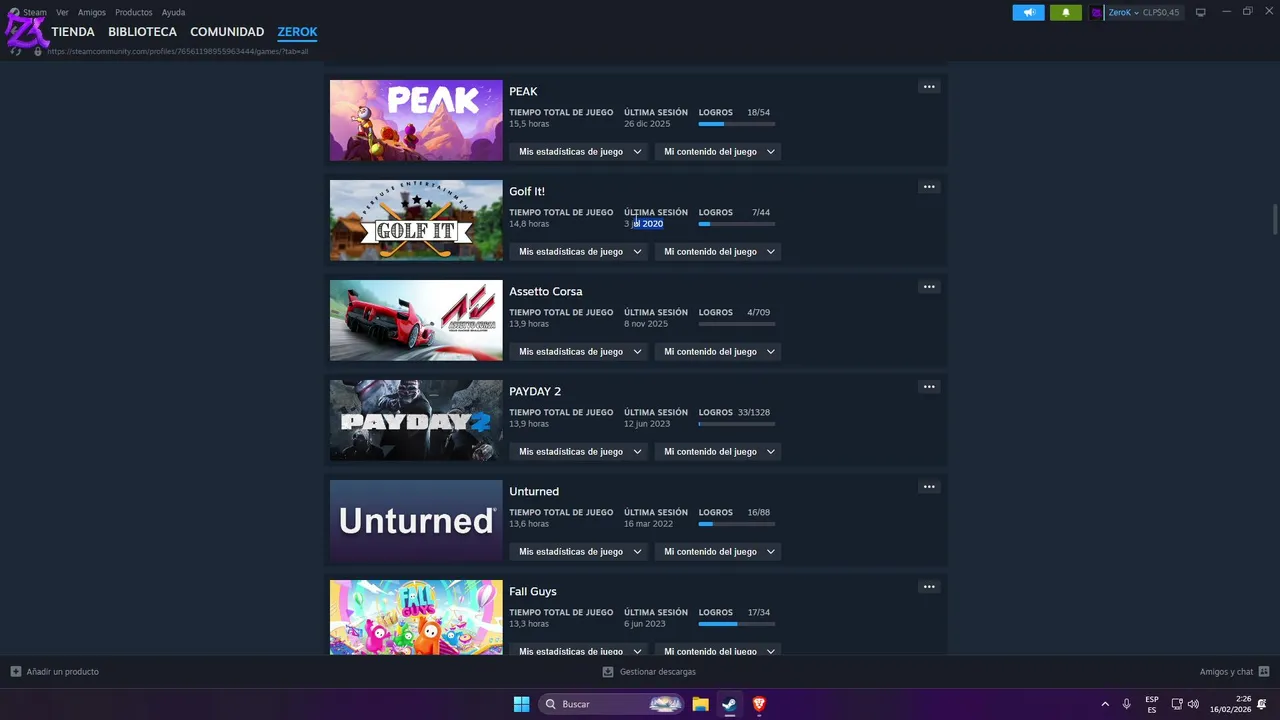This screenshot has width=1280, height=720.
Task: Click Unturned achievements progress bar
Action: [x=737, y=524]
